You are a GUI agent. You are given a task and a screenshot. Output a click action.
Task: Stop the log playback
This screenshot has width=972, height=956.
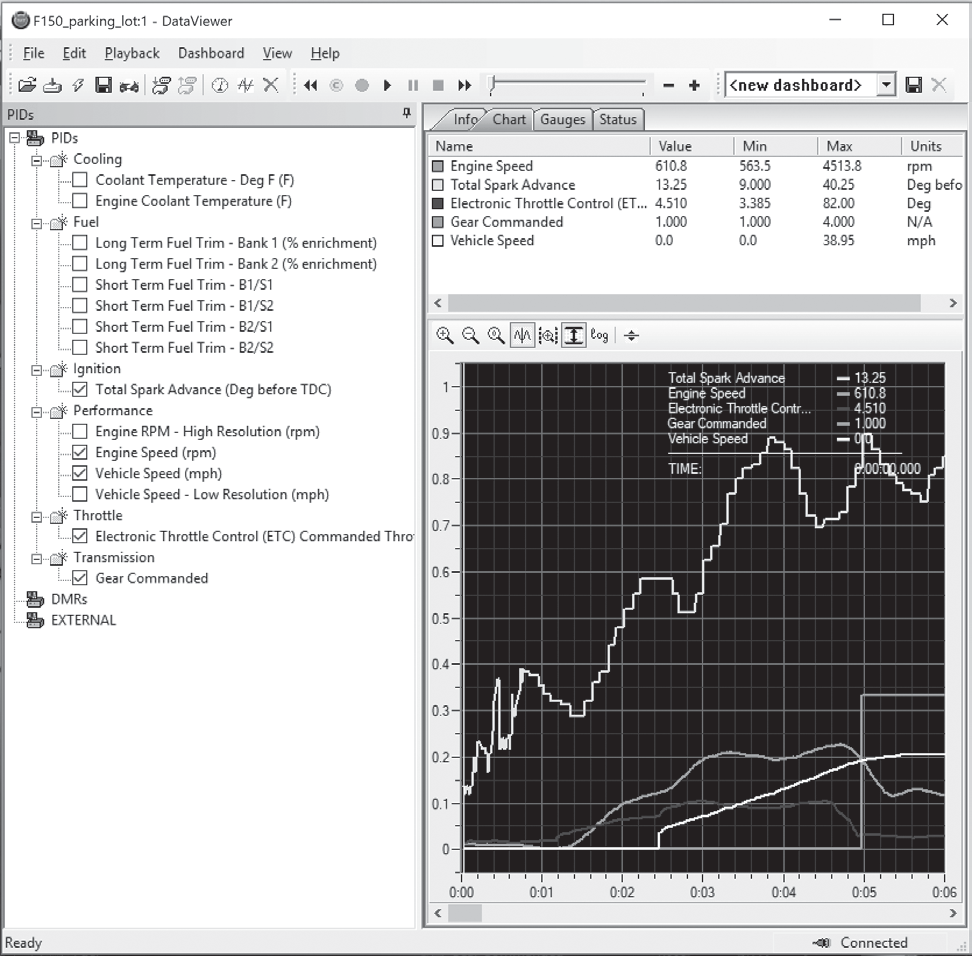[x=438, y=86]
